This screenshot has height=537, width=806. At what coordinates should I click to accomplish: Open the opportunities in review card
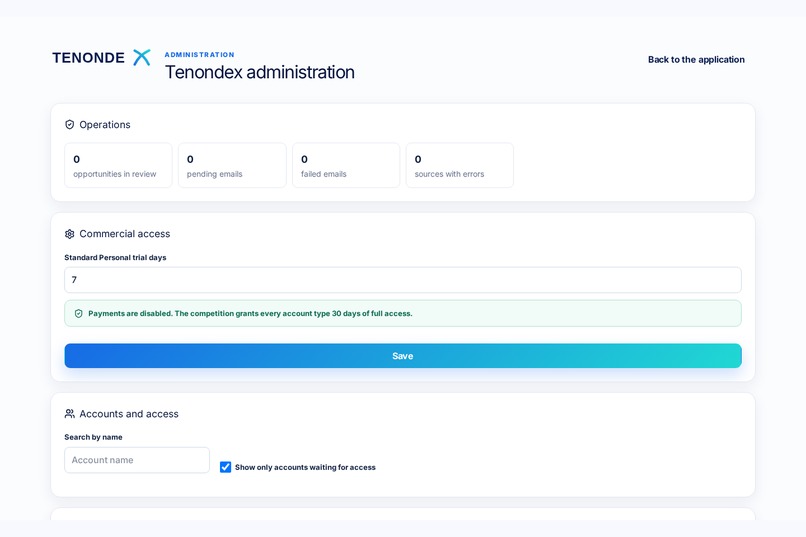click(118, 165)
